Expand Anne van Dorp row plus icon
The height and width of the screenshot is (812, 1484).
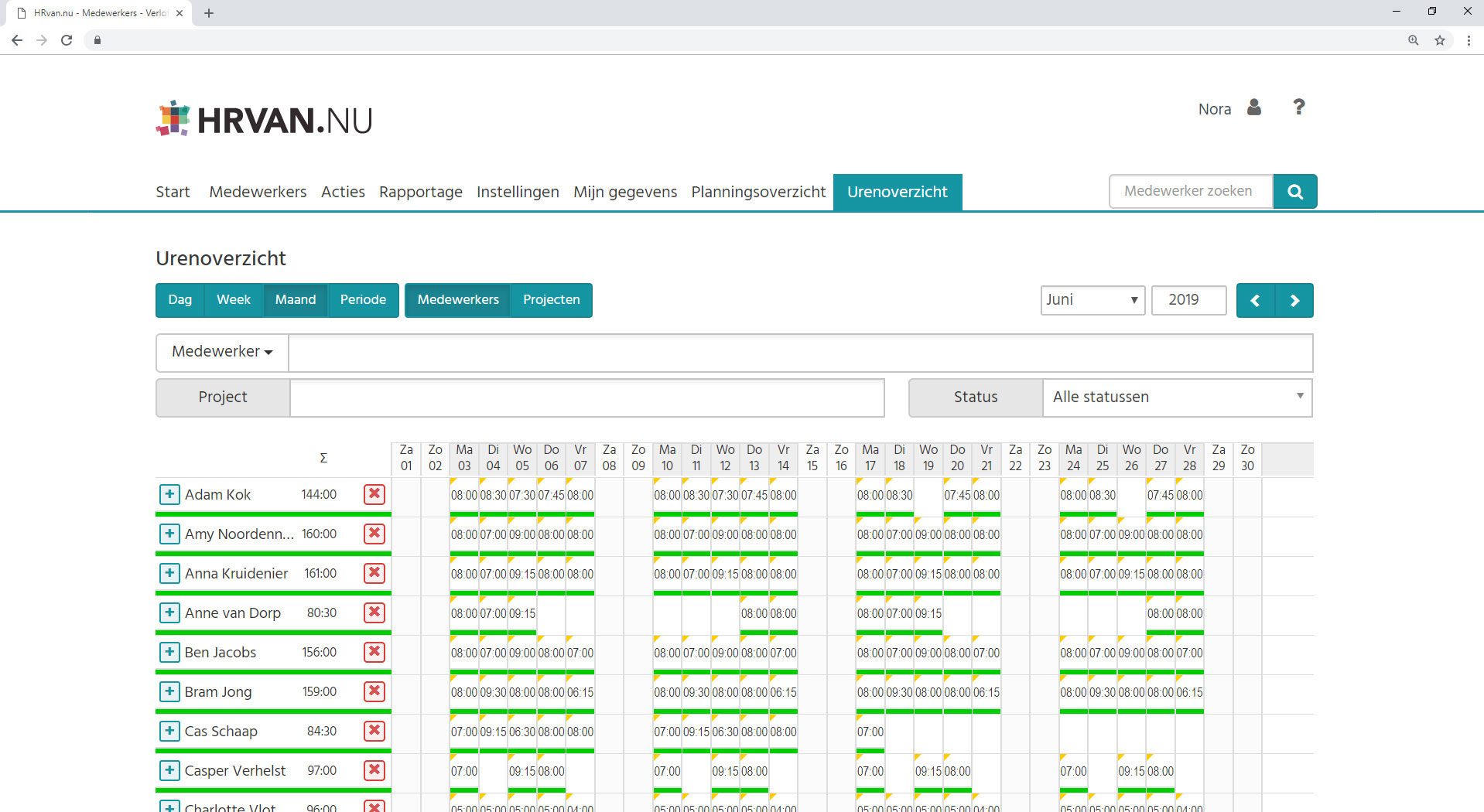click(x=169, y=612)
